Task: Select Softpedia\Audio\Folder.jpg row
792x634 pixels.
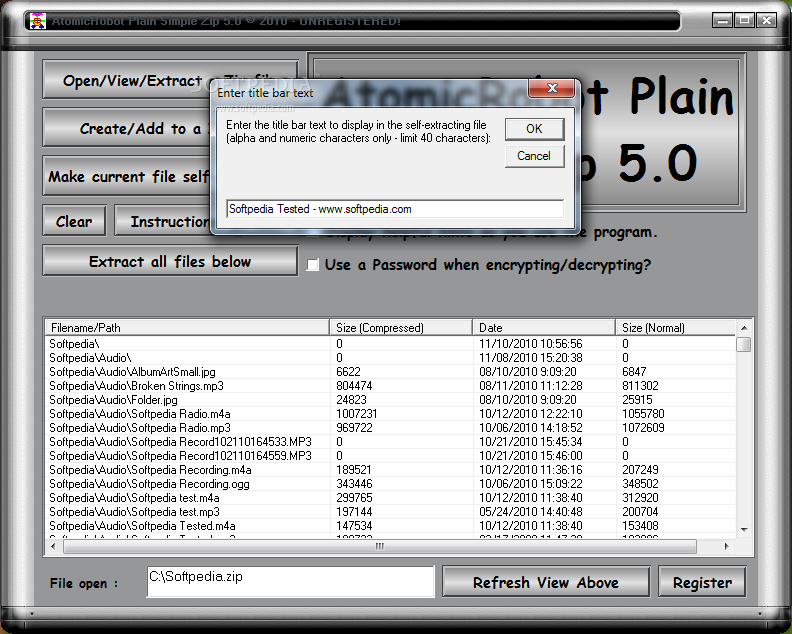Action: 390,400
